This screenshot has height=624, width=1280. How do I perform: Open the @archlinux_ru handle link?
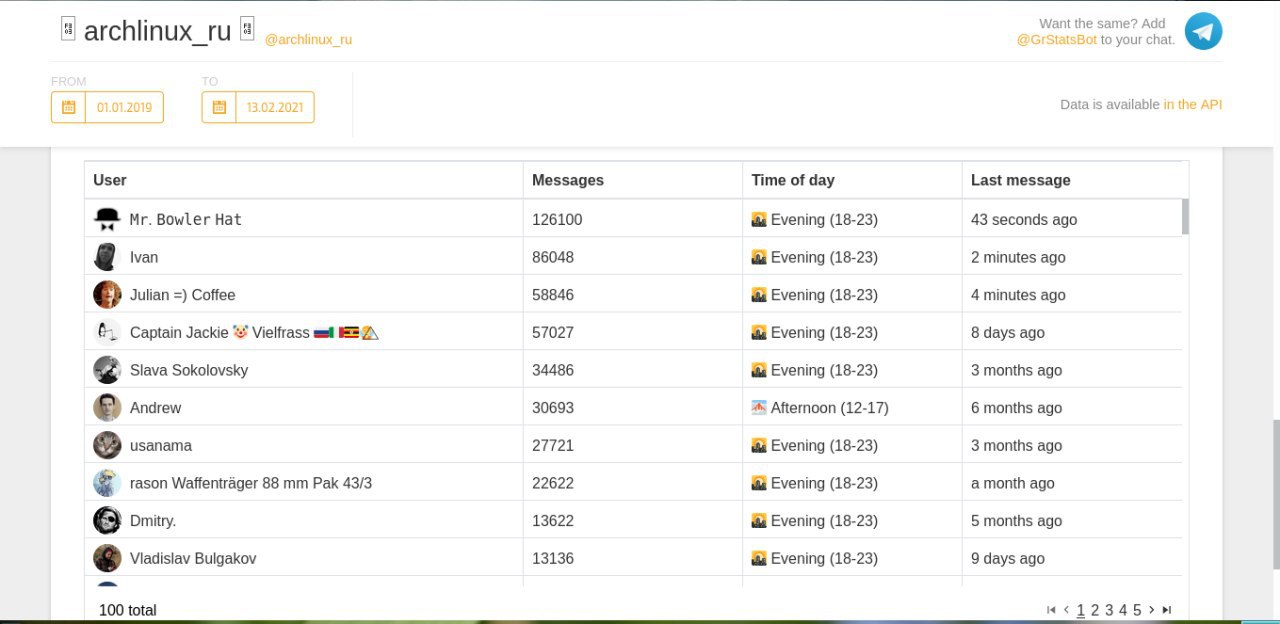(x=308, y=40)
